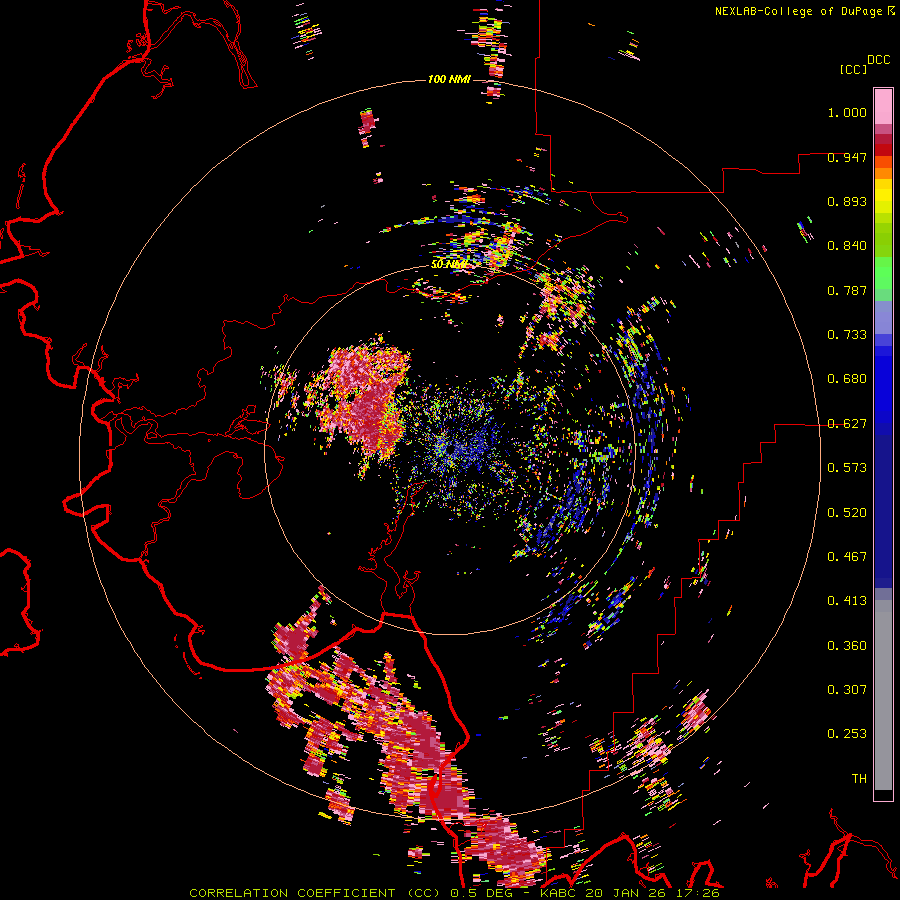This screenshot has height=900, width=900.
Task: Click the 0.627 legend value
Action: 847,424
